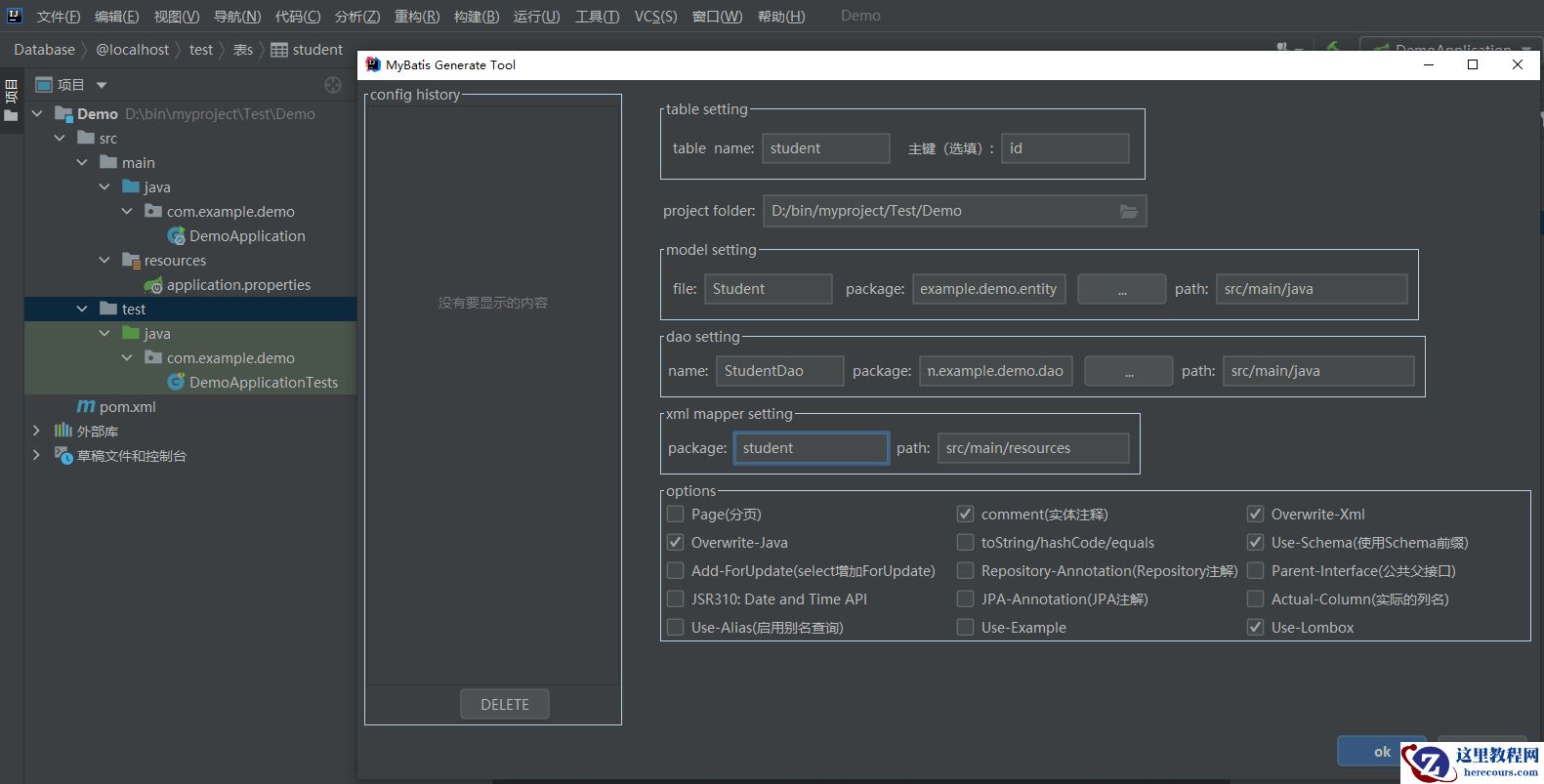Enable the Page(分页) option
The width and height of the screenshot is (1544, 784).
pos(675,514)
